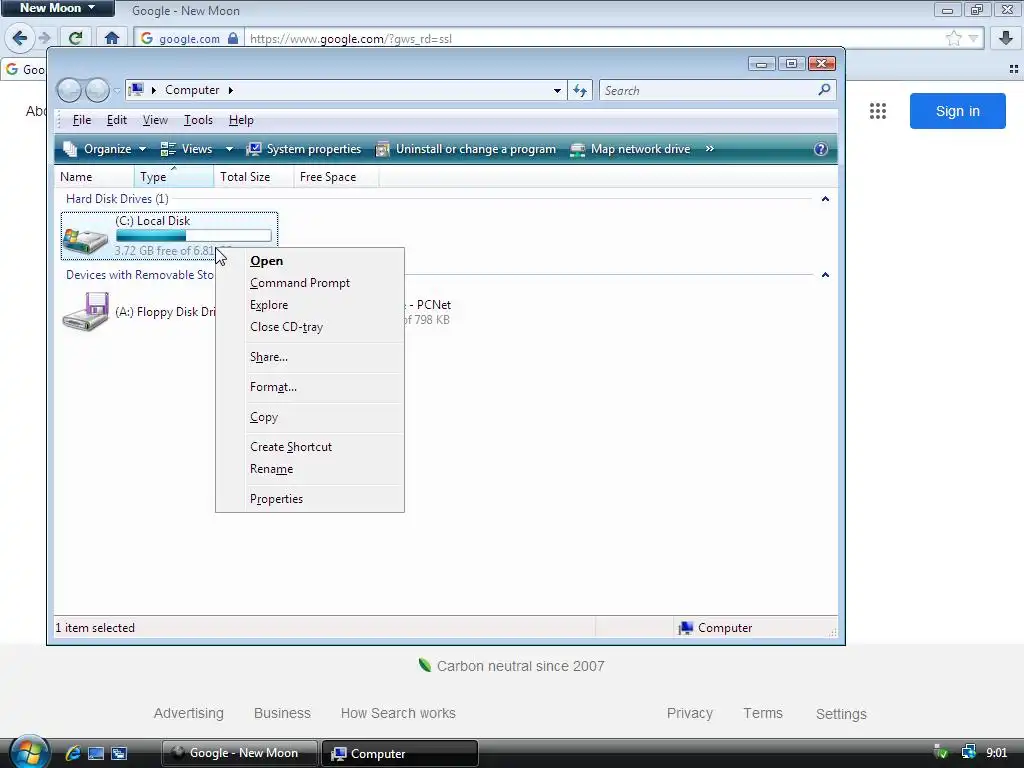1024x768 pixels.
Task: Open the Google apps grid
Action: pyautogui.click(x=878, y=111)
